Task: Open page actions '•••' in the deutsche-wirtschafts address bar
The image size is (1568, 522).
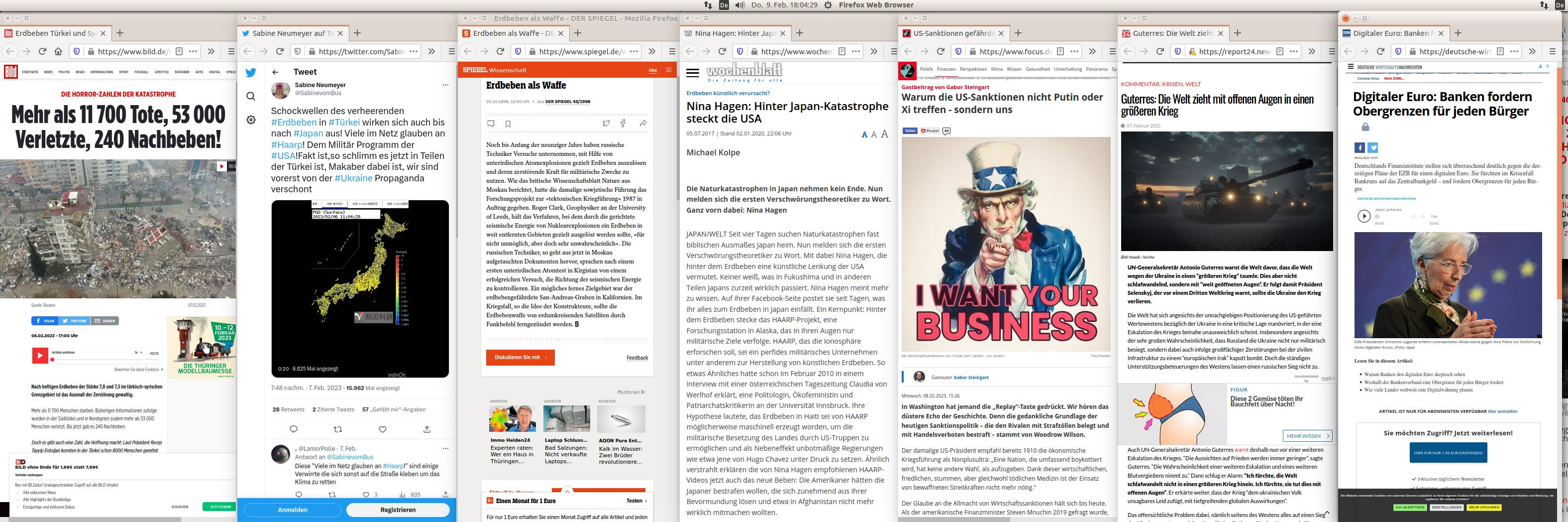Action: pyautogui.click(x=1514, y=52)
